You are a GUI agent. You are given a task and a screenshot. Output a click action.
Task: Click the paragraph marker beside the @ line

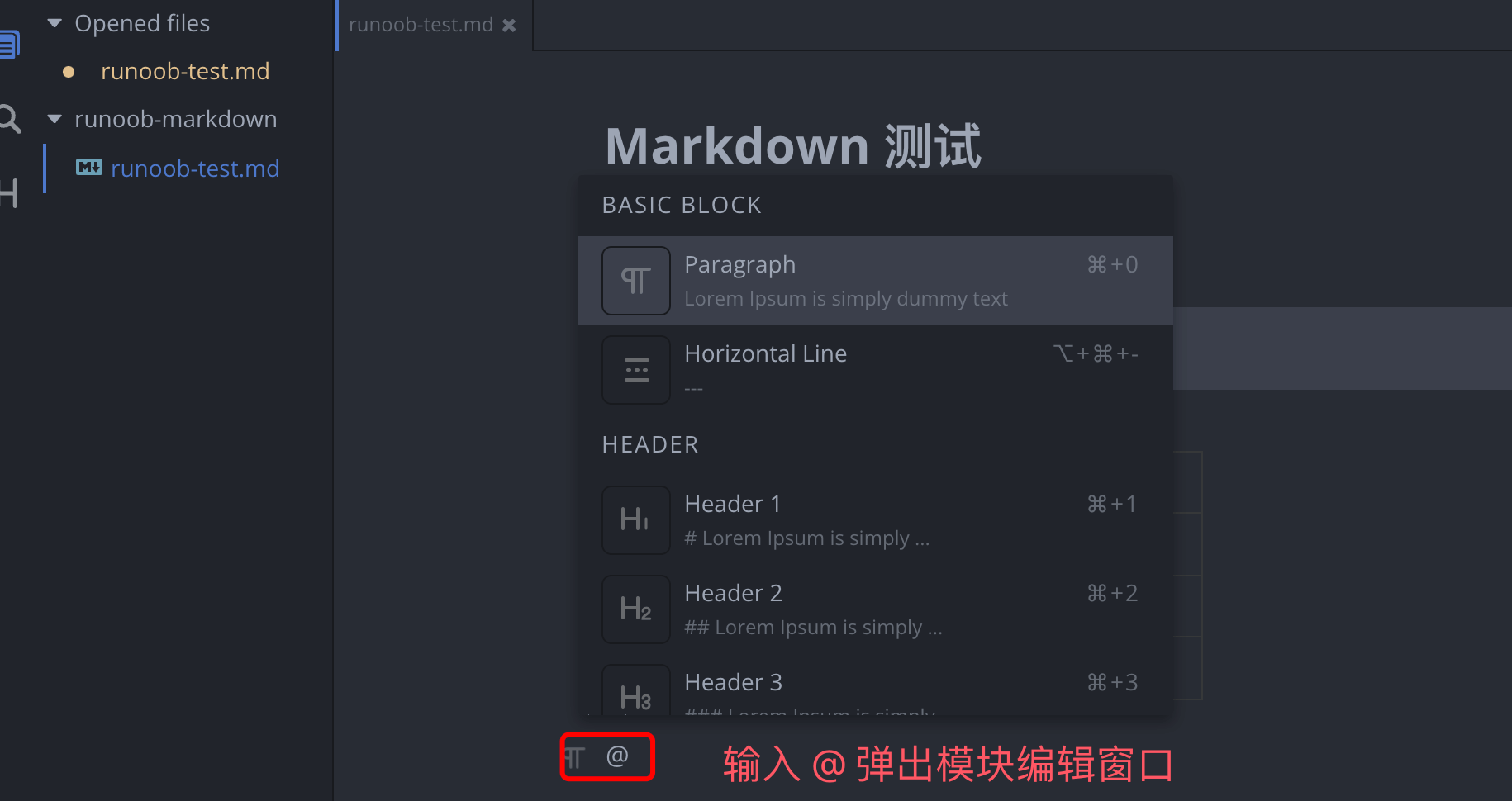tap(574, 757)
